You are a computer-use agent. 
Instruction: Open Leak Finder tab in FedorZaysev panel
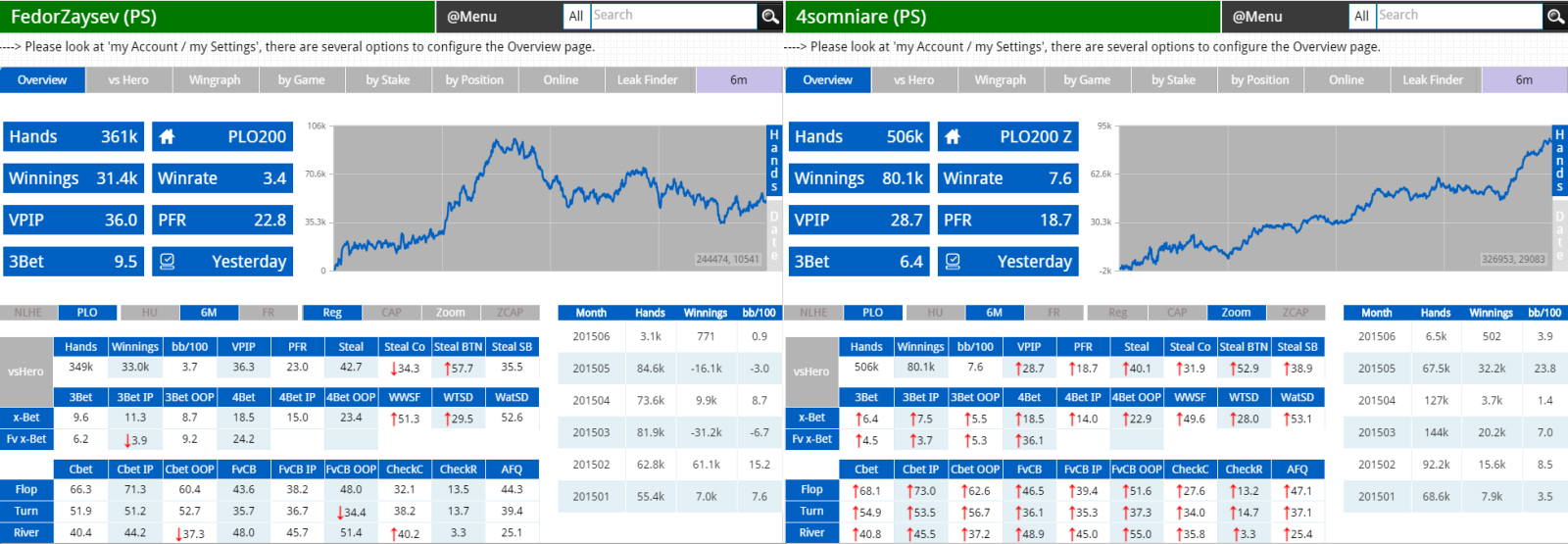[647, 80]
